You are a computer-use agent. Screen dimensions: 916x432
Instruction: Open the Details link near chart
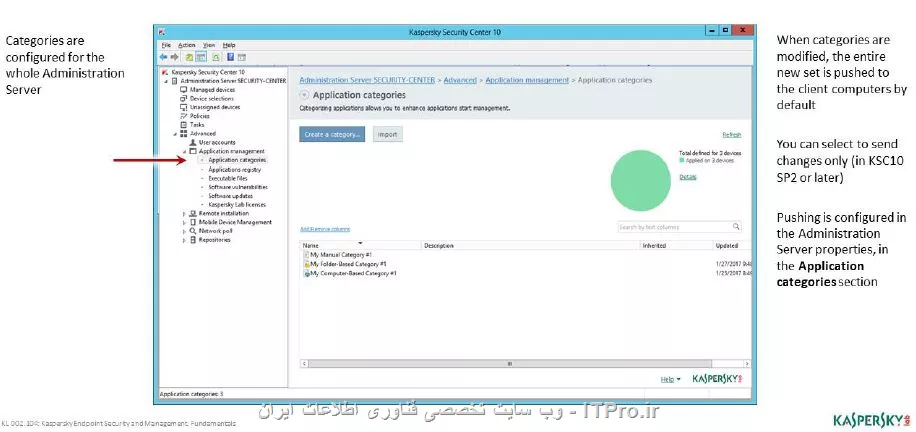(688, 177)
